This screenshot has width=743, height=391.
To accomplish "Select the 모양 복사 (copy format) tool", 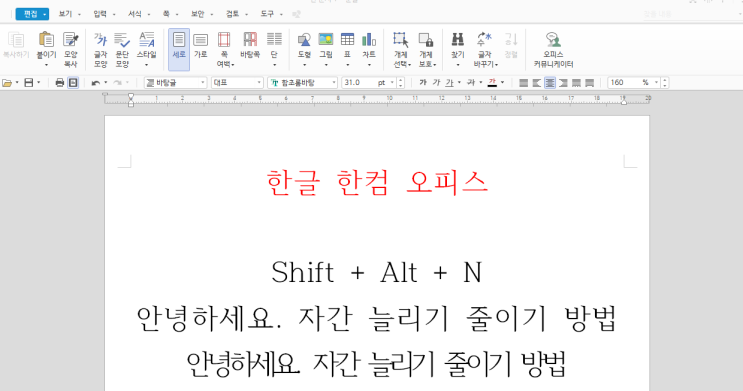I will [x=71, y=49].
